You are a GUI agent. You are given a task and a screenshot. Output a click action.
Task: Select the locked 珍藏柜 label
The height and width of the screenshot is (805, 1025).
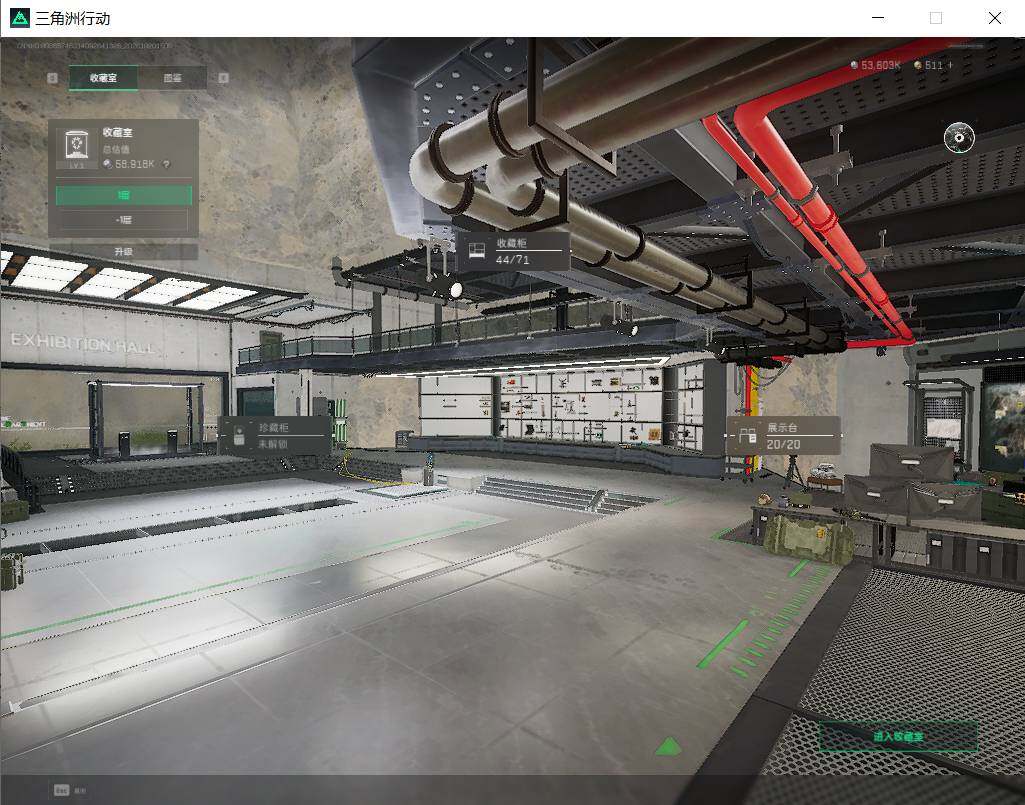click(275, 436)
